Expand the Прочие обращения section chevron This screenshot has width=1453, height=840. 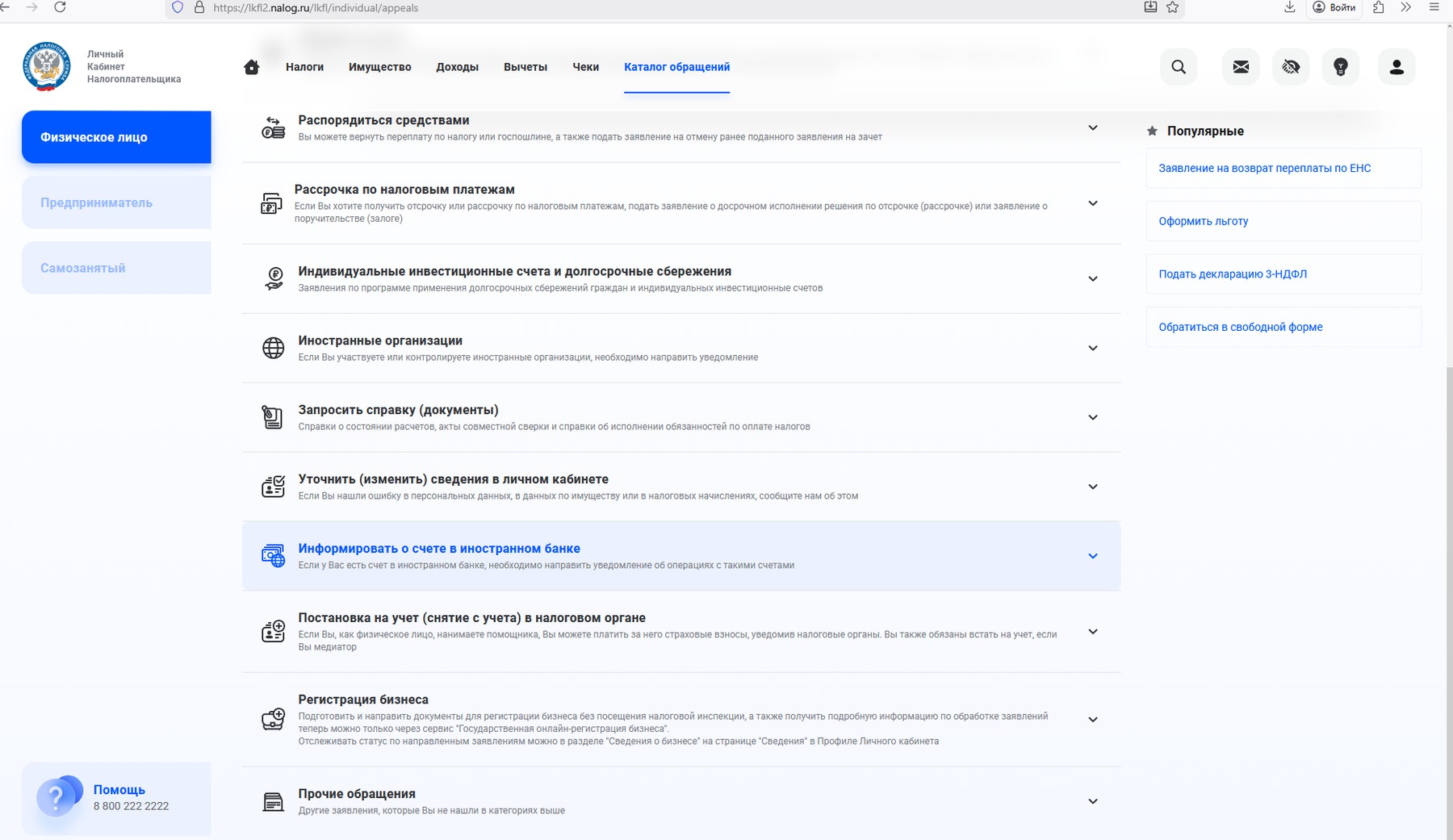(1092, 802)
